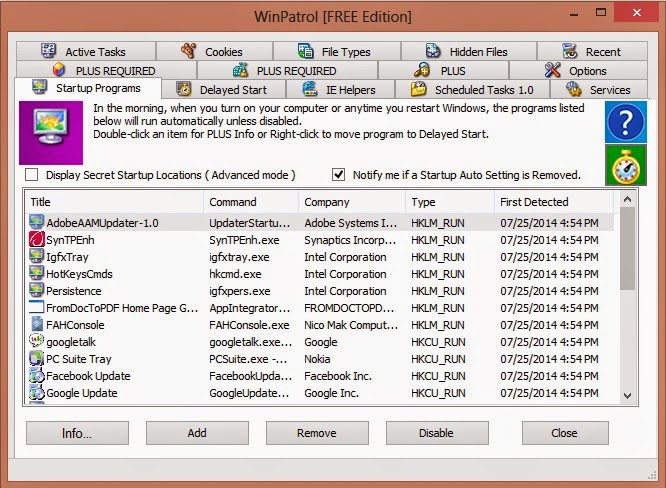Image resolution: width=666 pixels, height=488 pixels.
Task: Select the googletalk title text
Action: (71, 342)
